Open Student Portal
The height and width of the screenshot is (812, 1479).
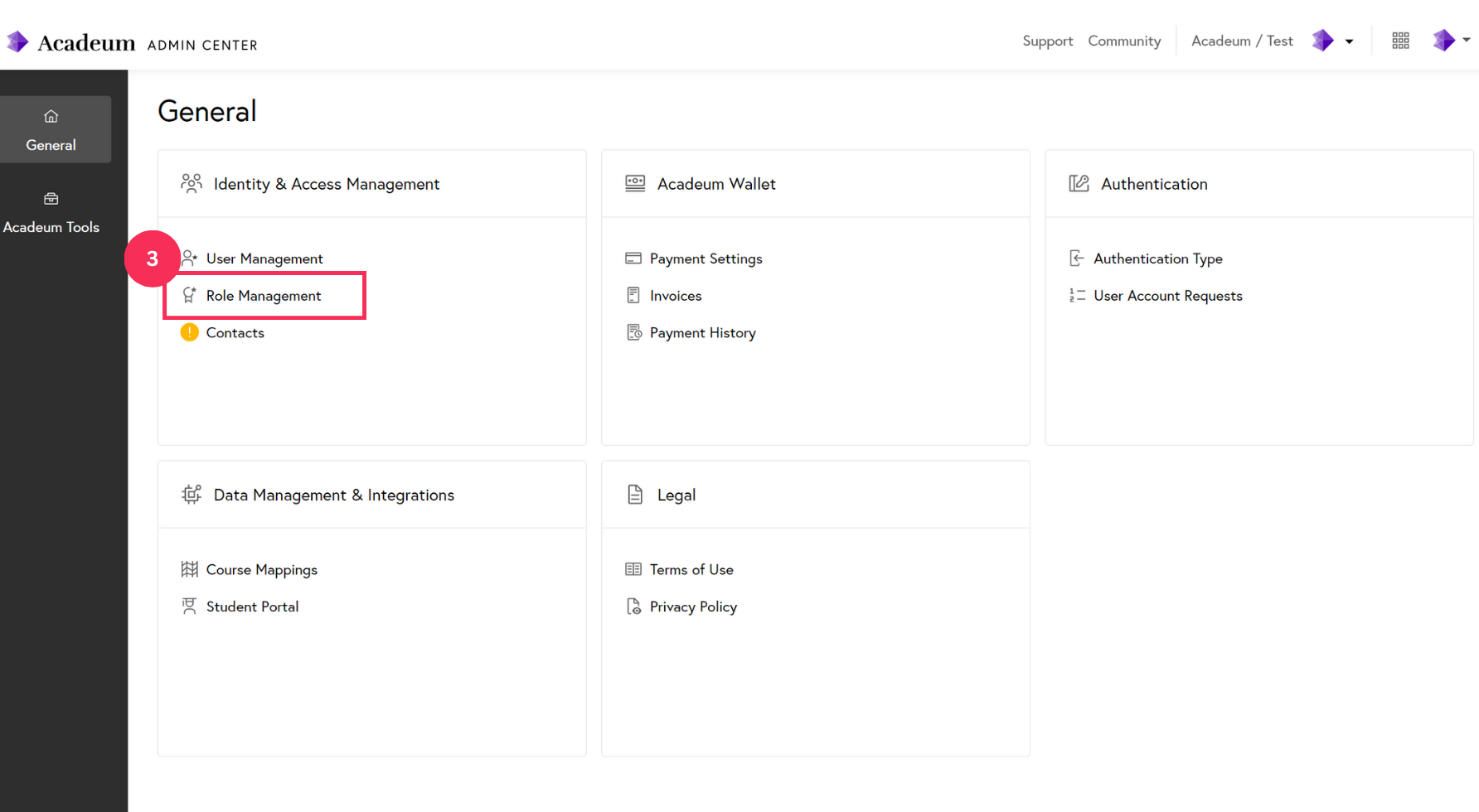click(x=253, y=607)
